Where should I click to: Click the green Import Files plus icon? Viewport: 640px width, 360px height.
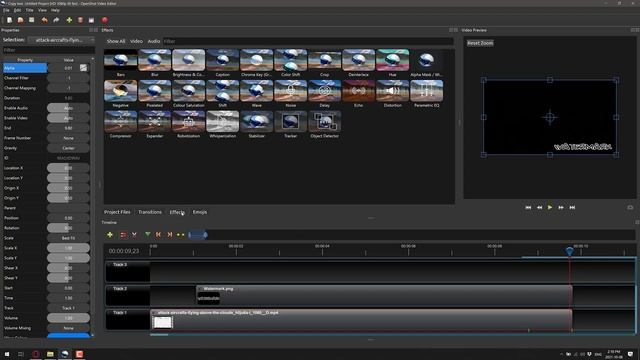tap(69, 20)
